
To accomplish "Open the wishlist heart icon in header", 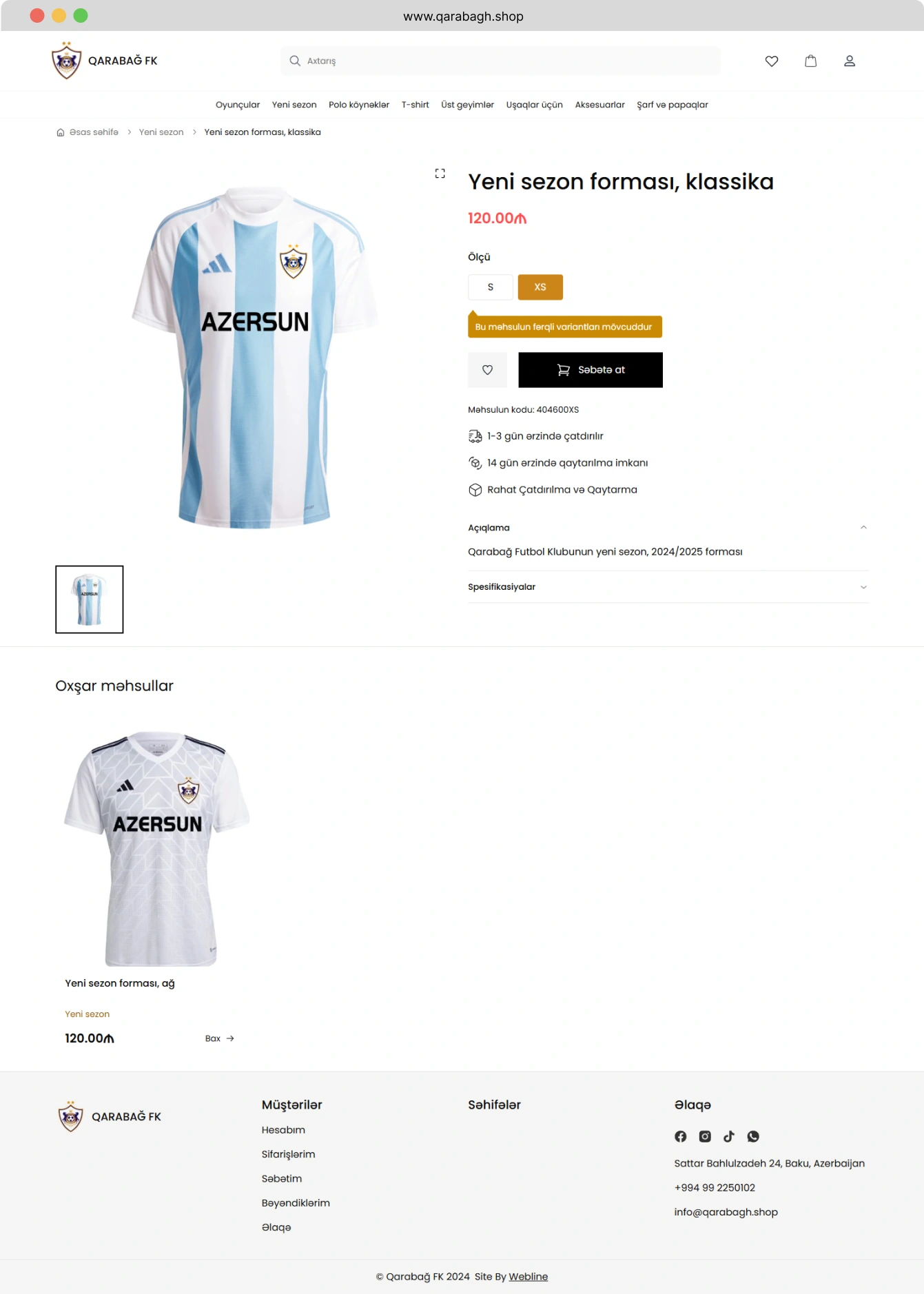I will click(772, 61).
